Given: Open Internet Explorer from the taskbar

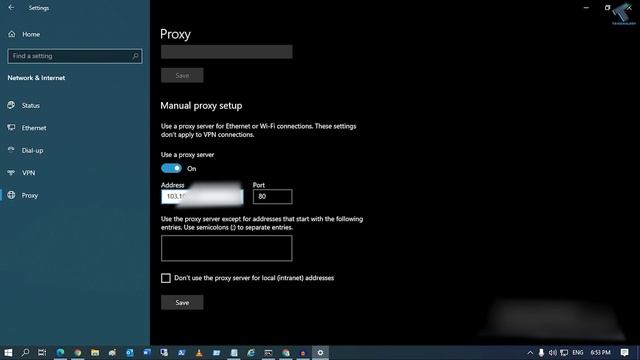Looking at the screenshot, I should [251, 353].
